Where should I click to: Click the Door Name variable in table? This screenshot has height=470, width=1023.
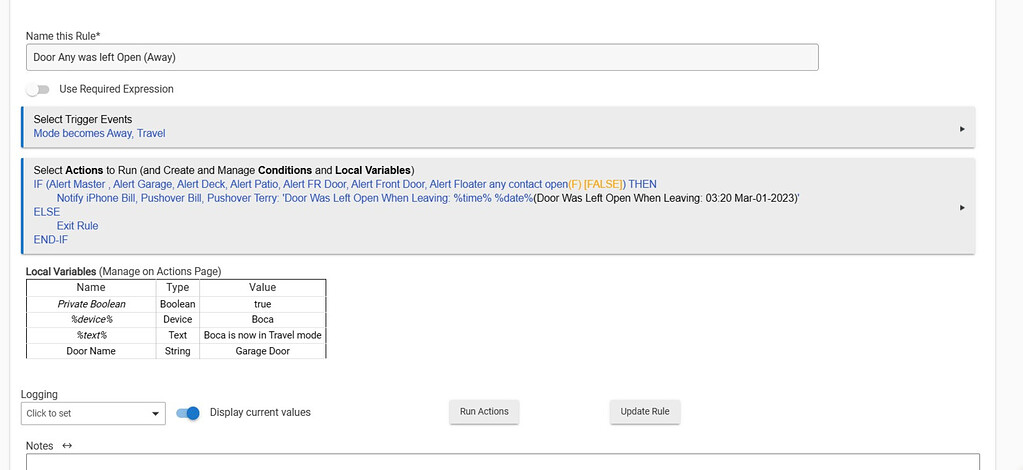[91, 351]
